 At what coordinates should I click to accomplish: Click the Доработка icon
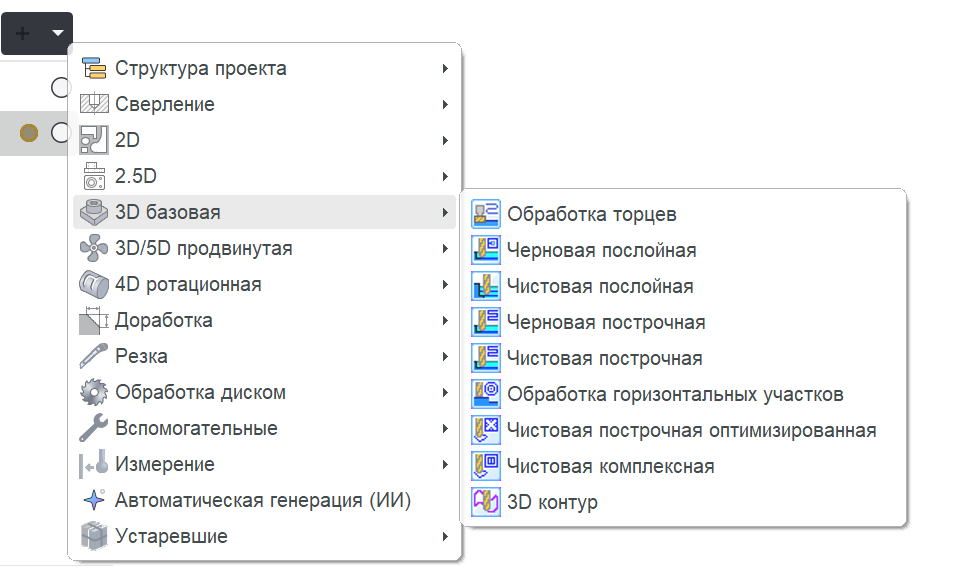point(94,321)
